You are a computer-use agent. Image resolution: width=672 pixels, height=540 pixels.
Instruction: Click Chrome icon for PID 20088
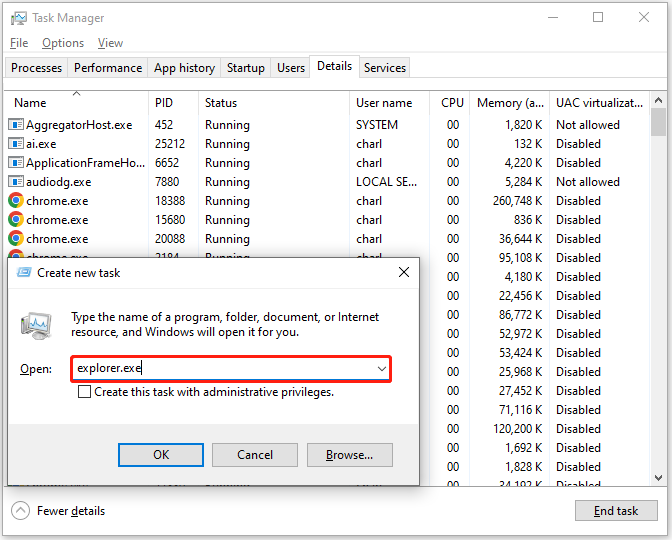pyautogui.click(x=16, y=238)
